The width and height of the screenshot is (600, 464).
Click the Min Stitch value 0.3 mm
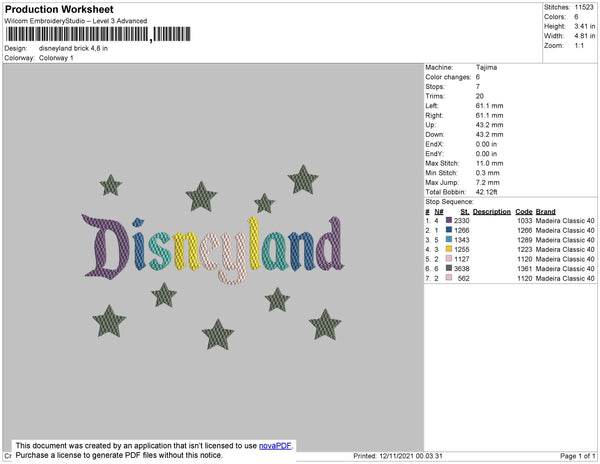click(488, 173)
